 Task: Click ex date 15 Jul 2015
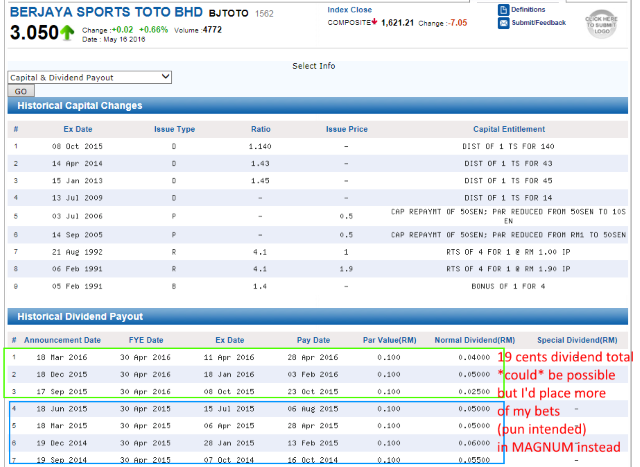(229, 409)
